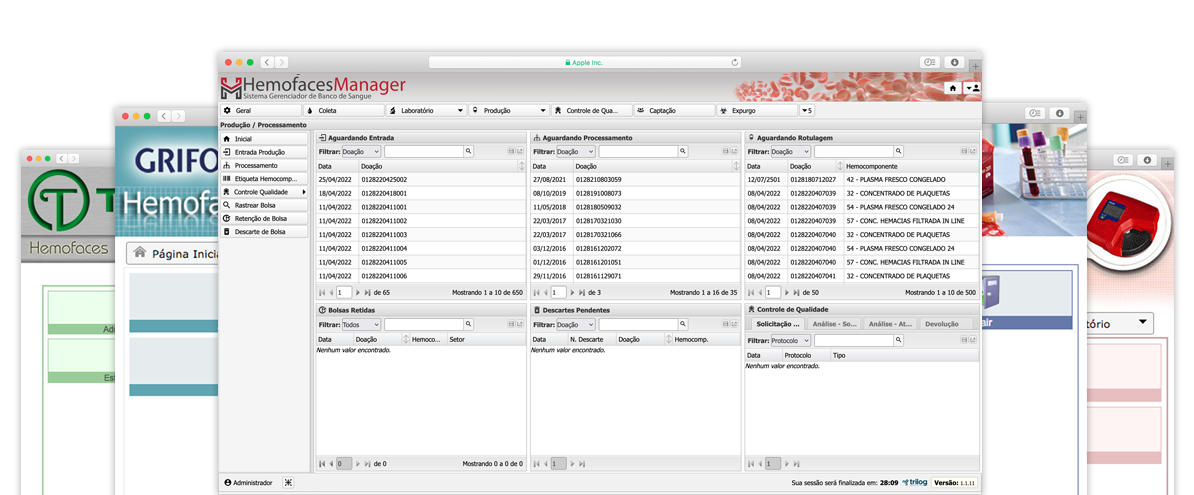
Task: Open the Expurgo menu button
Action: [756, 110]
